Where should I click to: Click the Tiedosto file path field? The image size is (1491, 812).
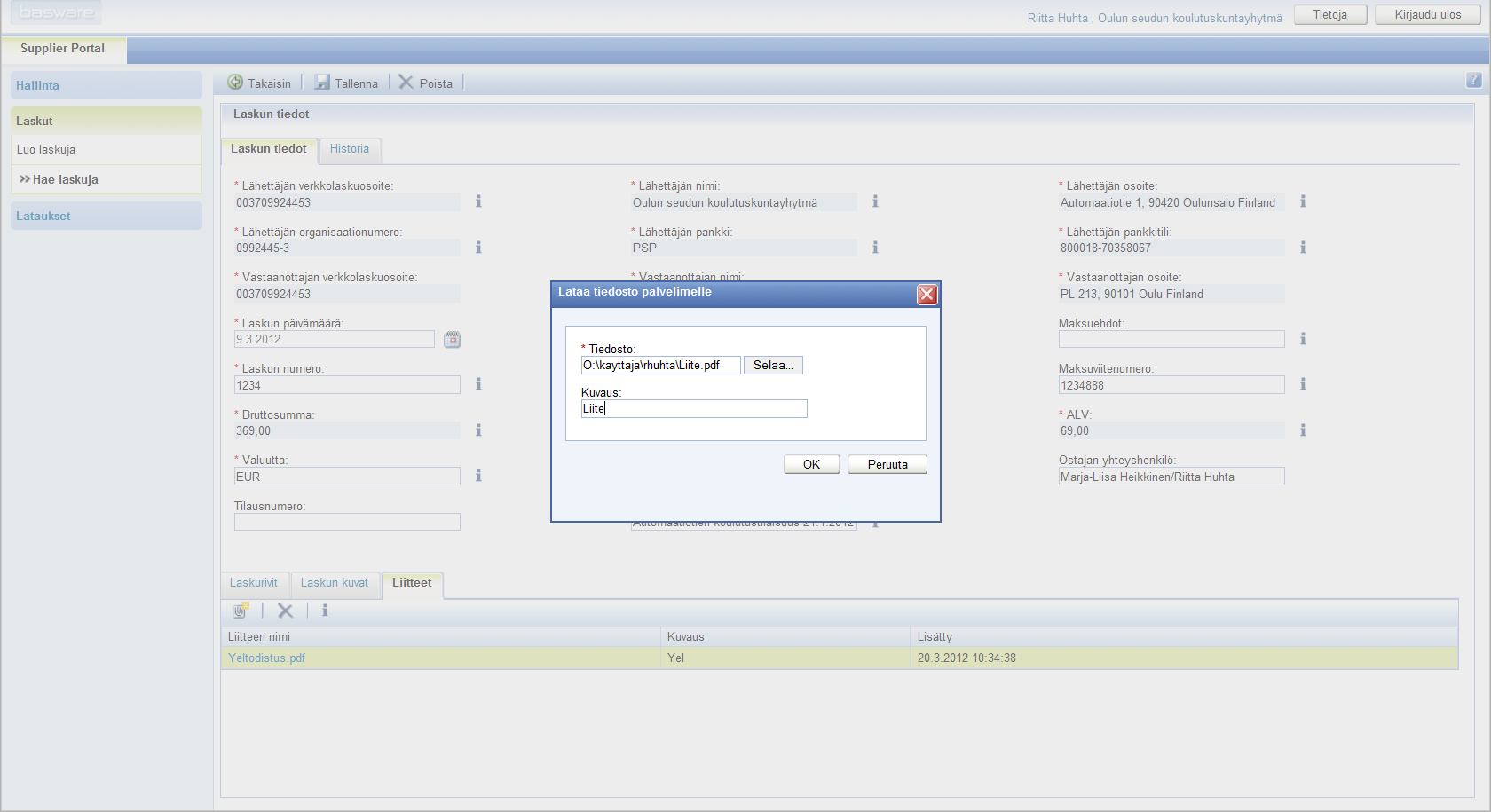tap(660, 365)
